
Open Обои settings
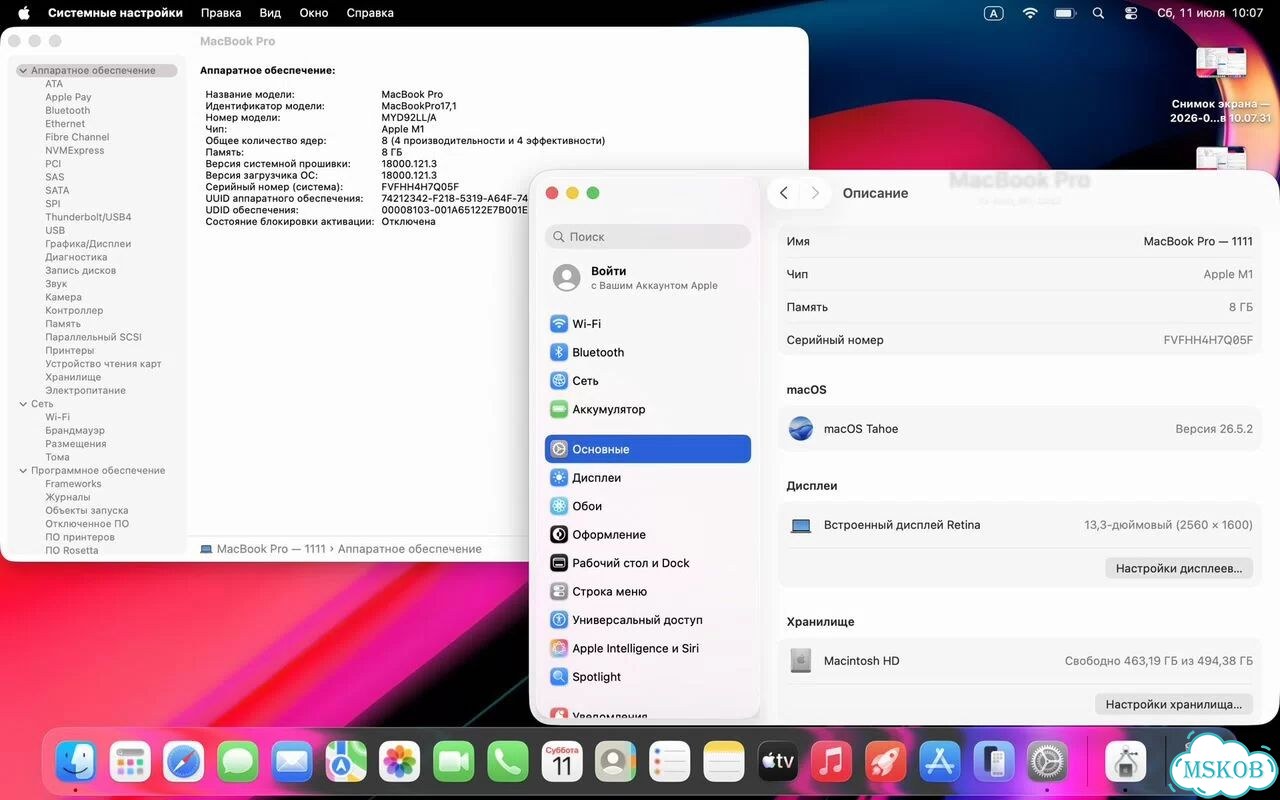647,506
